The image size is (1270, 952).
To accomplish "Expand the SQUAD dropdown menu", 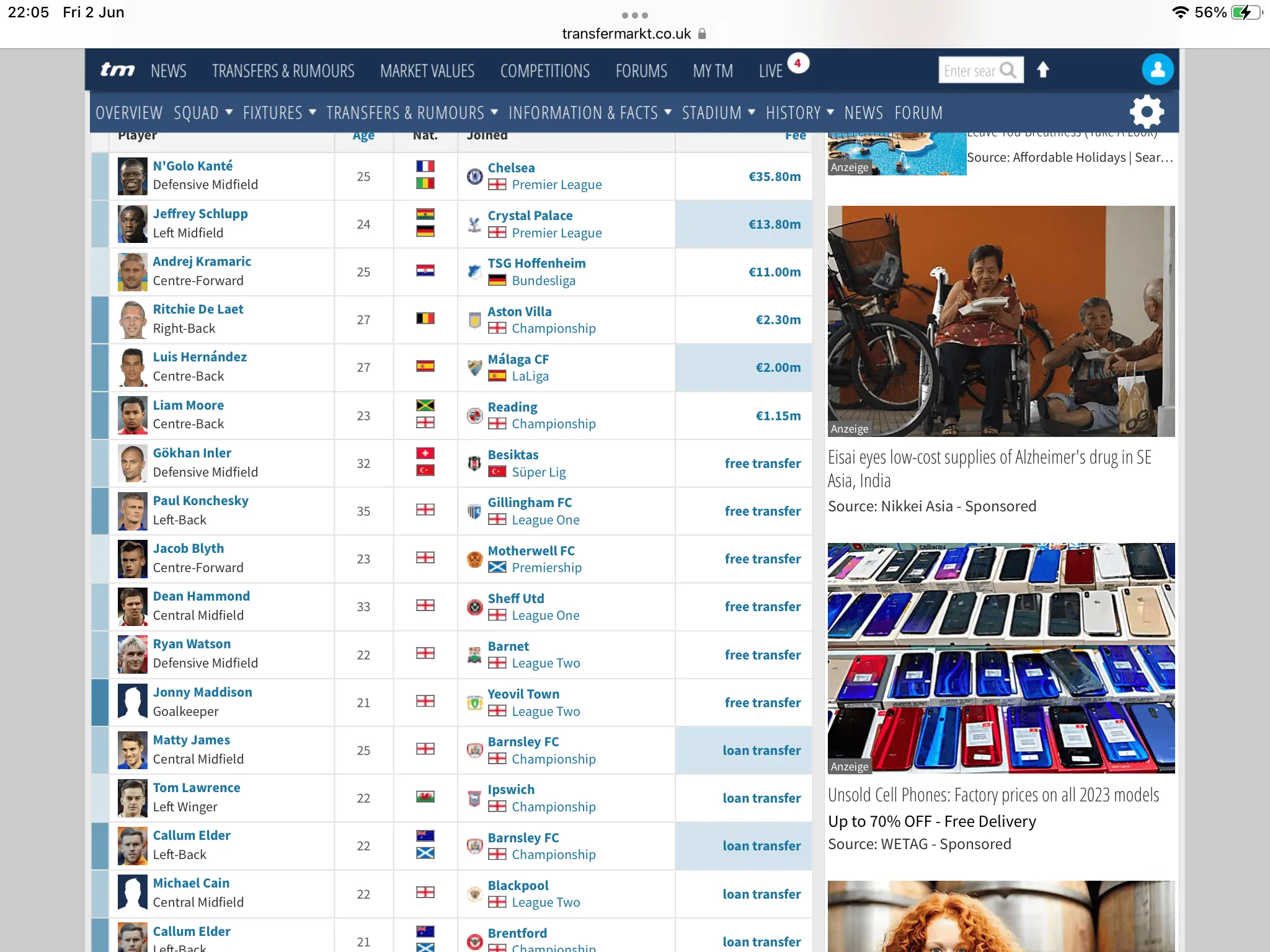I will (203, 113).
